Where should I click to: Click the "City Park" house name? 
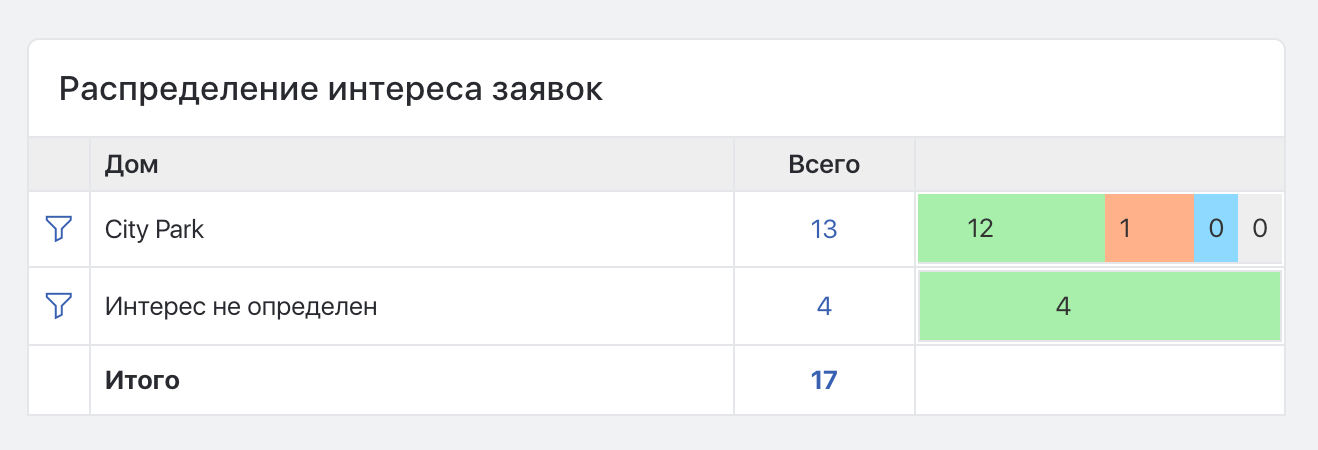point(154,229)
